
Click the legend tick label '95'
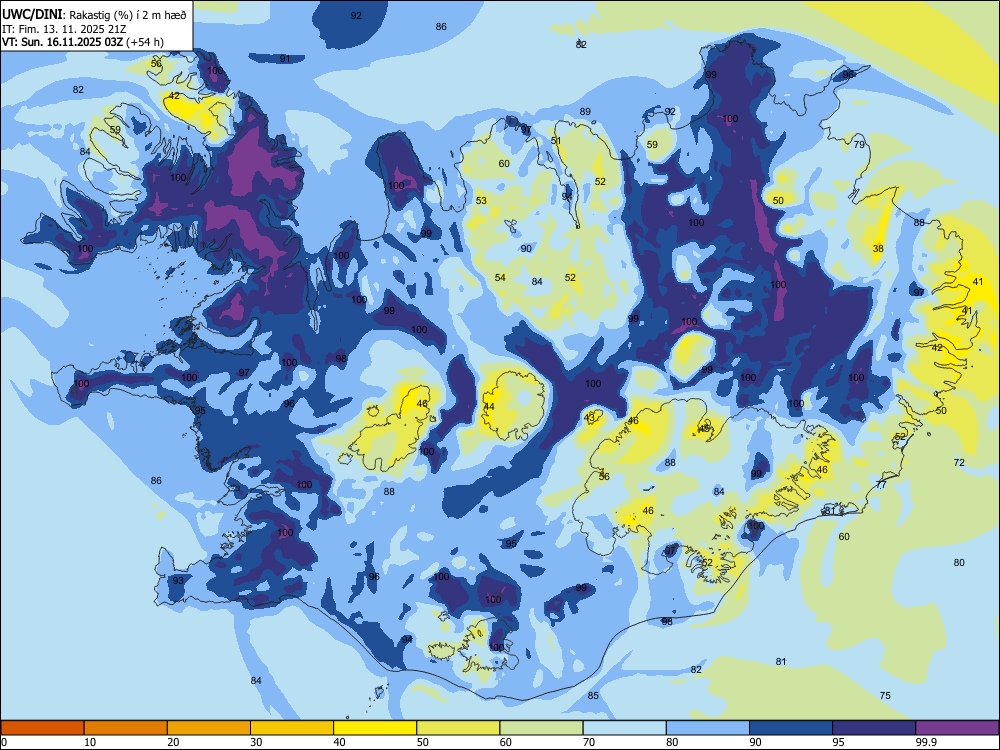(839, 742)
